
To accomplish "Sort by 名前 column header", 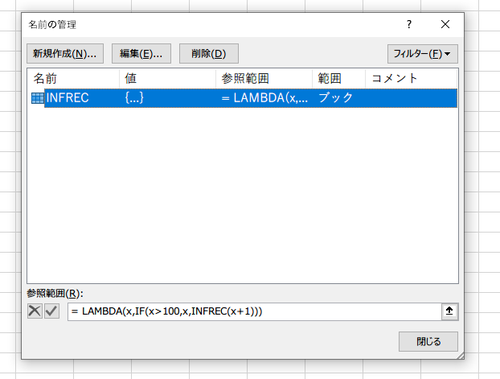I will click(73, 79).
